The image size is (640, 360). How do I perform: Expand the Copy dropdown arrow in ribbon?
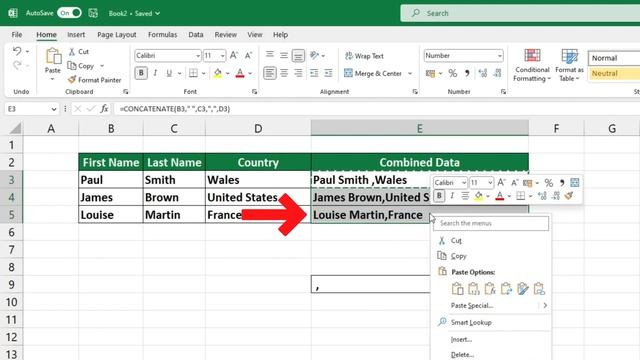click(x=102, y=66)
